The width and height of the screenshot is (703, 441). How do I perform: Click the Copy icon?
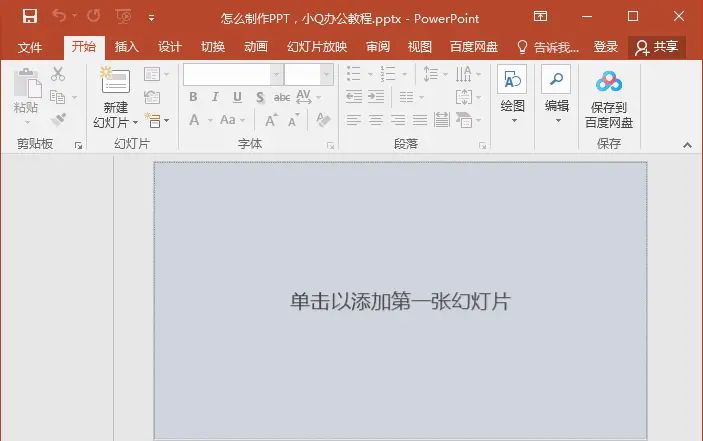tap(57, 97)
